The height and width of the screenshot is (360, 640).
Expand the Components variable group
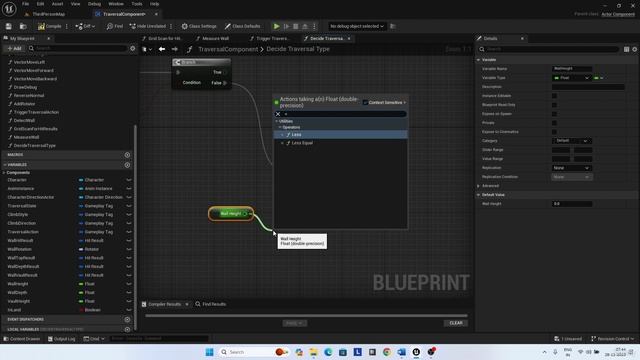4,173
